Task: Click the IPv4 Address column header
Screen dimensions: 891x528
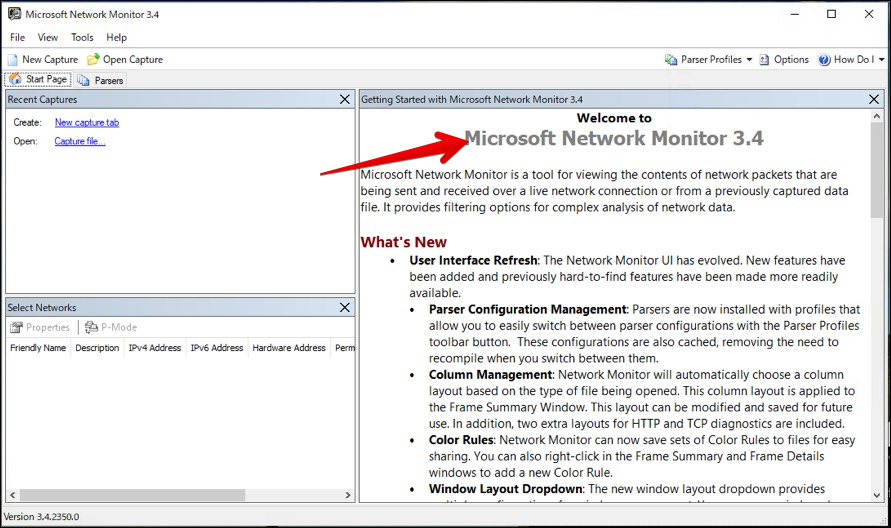Action: tap(154, 348)
